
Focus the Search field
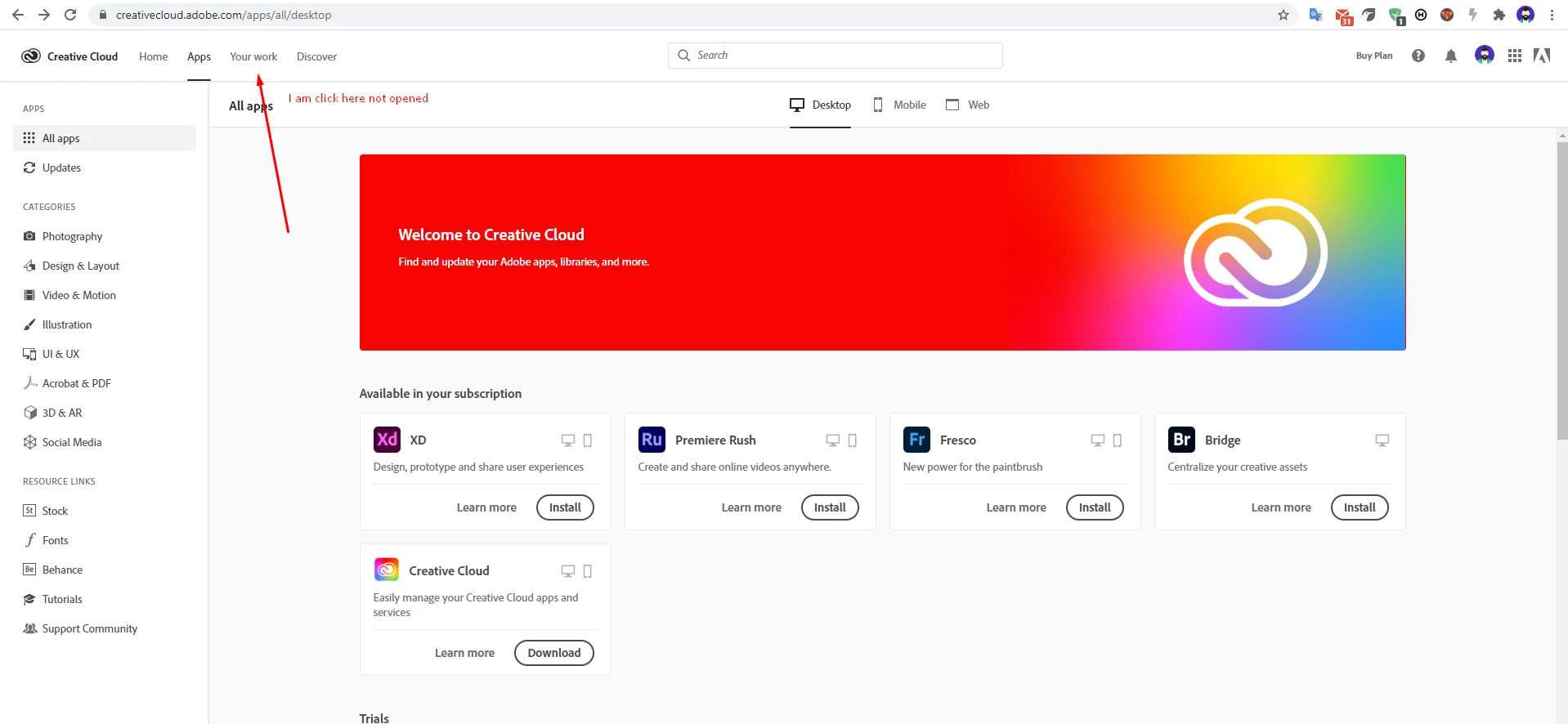coord(836,56)
